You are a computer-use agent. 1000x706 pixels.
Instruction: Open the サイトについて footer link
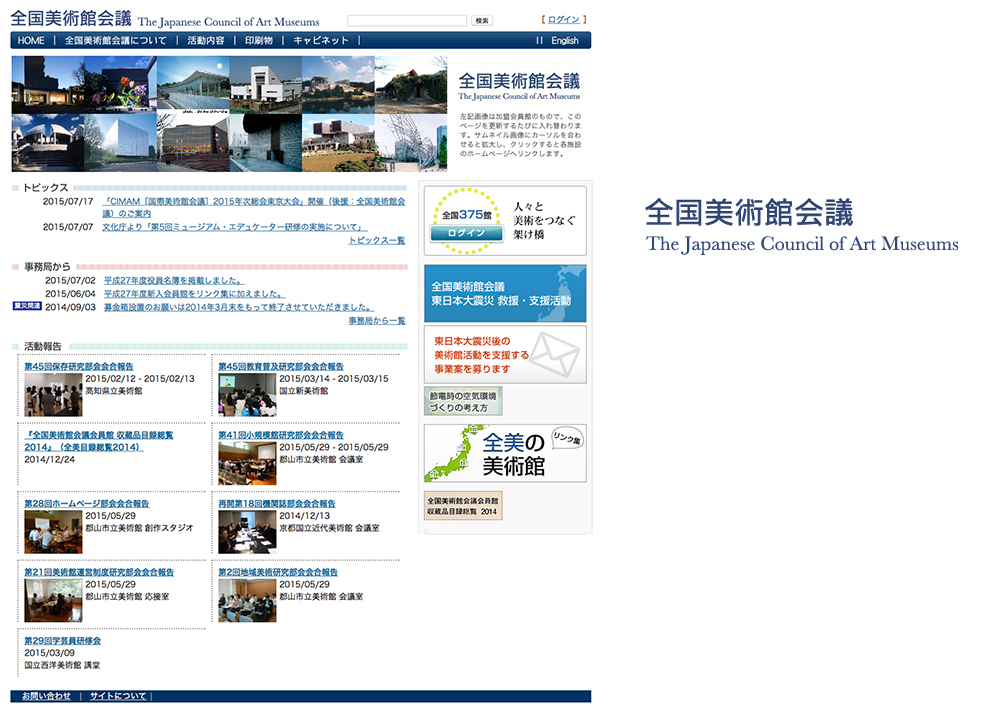click(x=118, y=696)
